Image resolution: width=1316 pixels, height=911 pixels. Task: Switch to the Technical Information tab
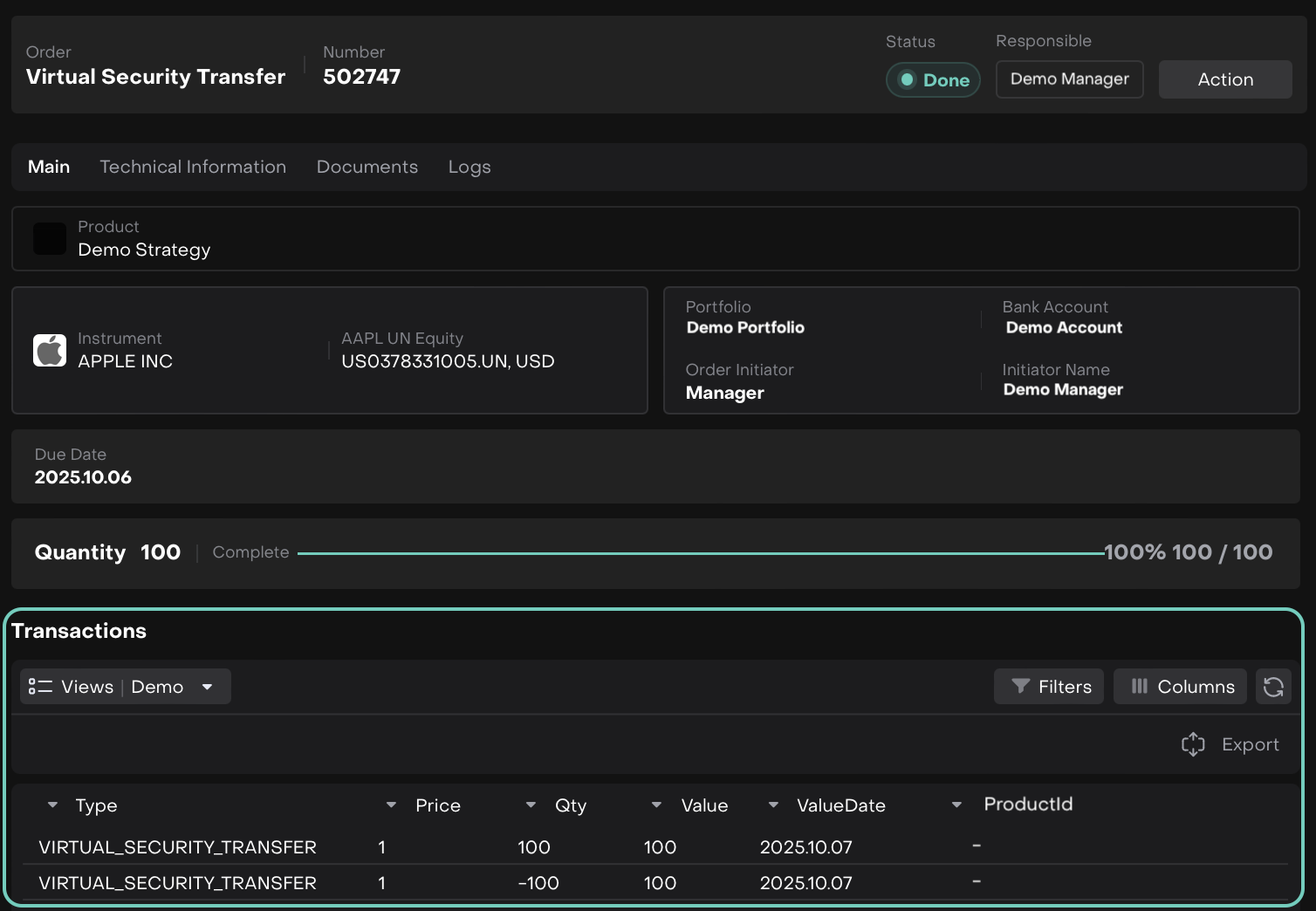(x=193, y=167)
